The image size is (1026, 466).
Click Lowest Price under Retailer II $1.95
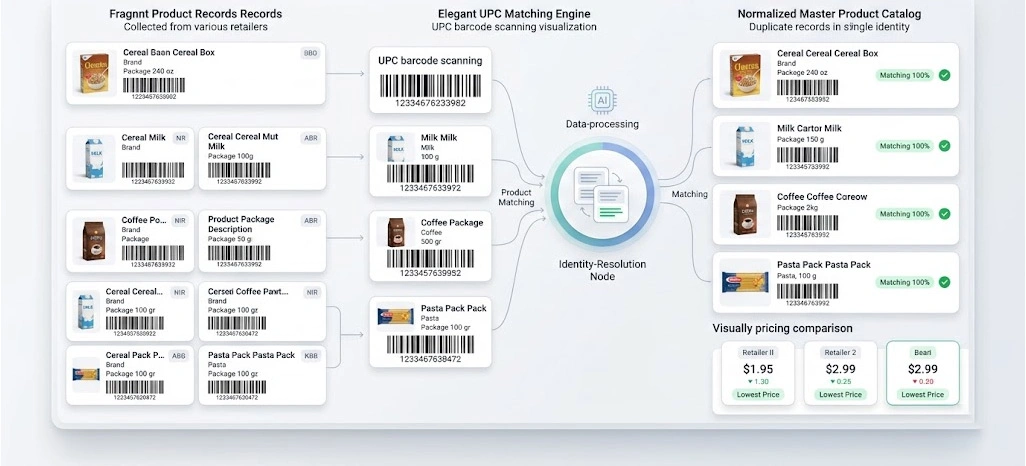click(758, 395)
